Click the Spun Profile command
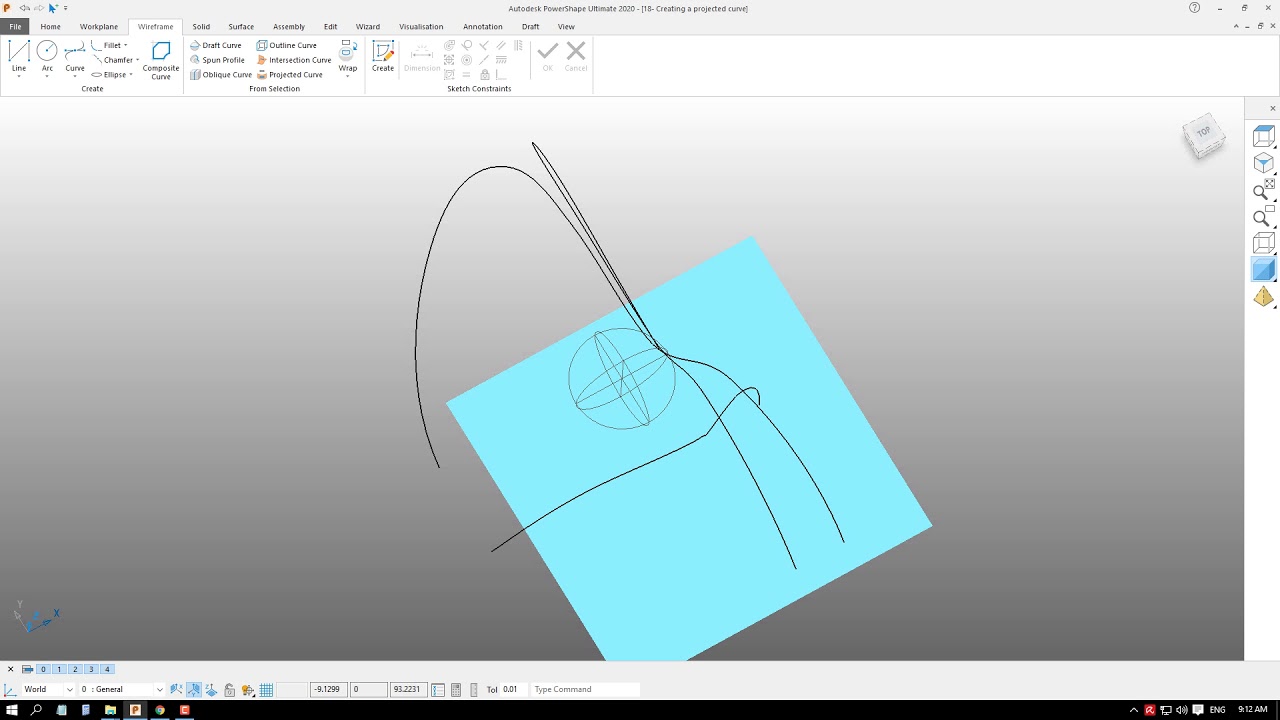The width and height of the screenshot is (1280, 720). click(x=217, y=60)
